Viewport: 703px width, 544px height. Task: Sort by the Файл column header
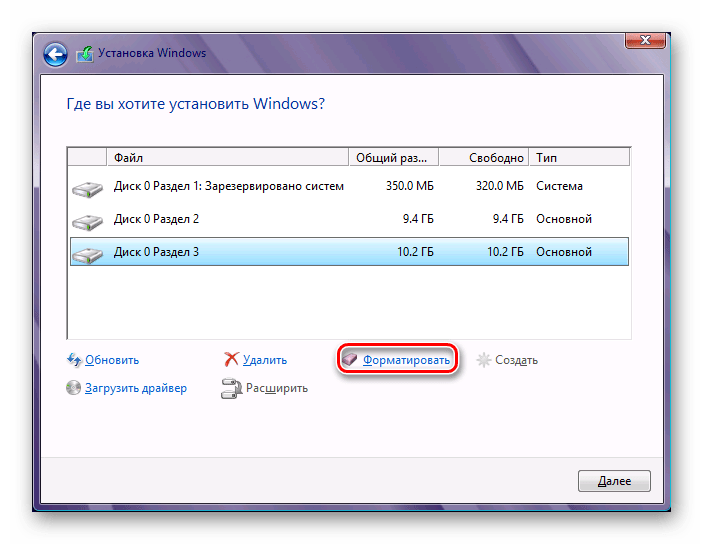(x=228, y=157)
